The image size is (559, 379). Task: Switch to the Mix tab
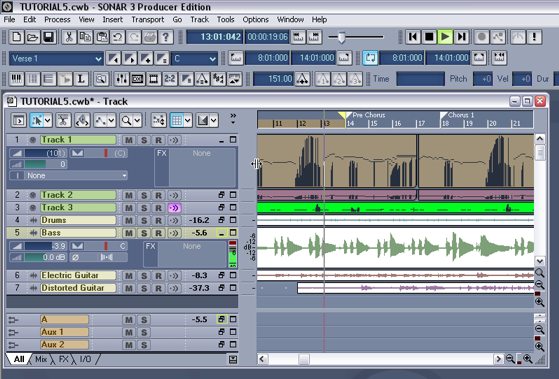41,359
